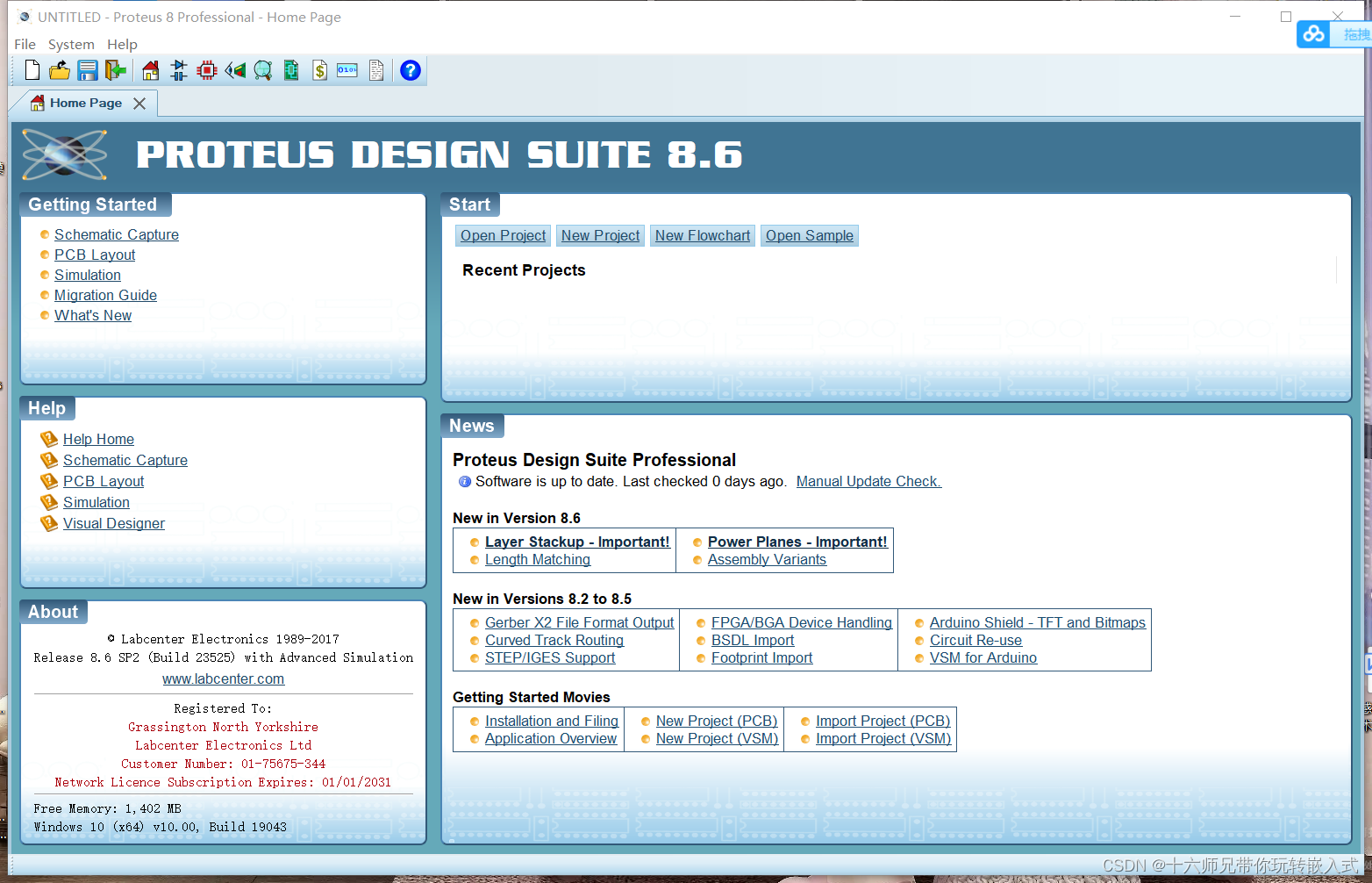Click the blue Help question mark icon

411,70
